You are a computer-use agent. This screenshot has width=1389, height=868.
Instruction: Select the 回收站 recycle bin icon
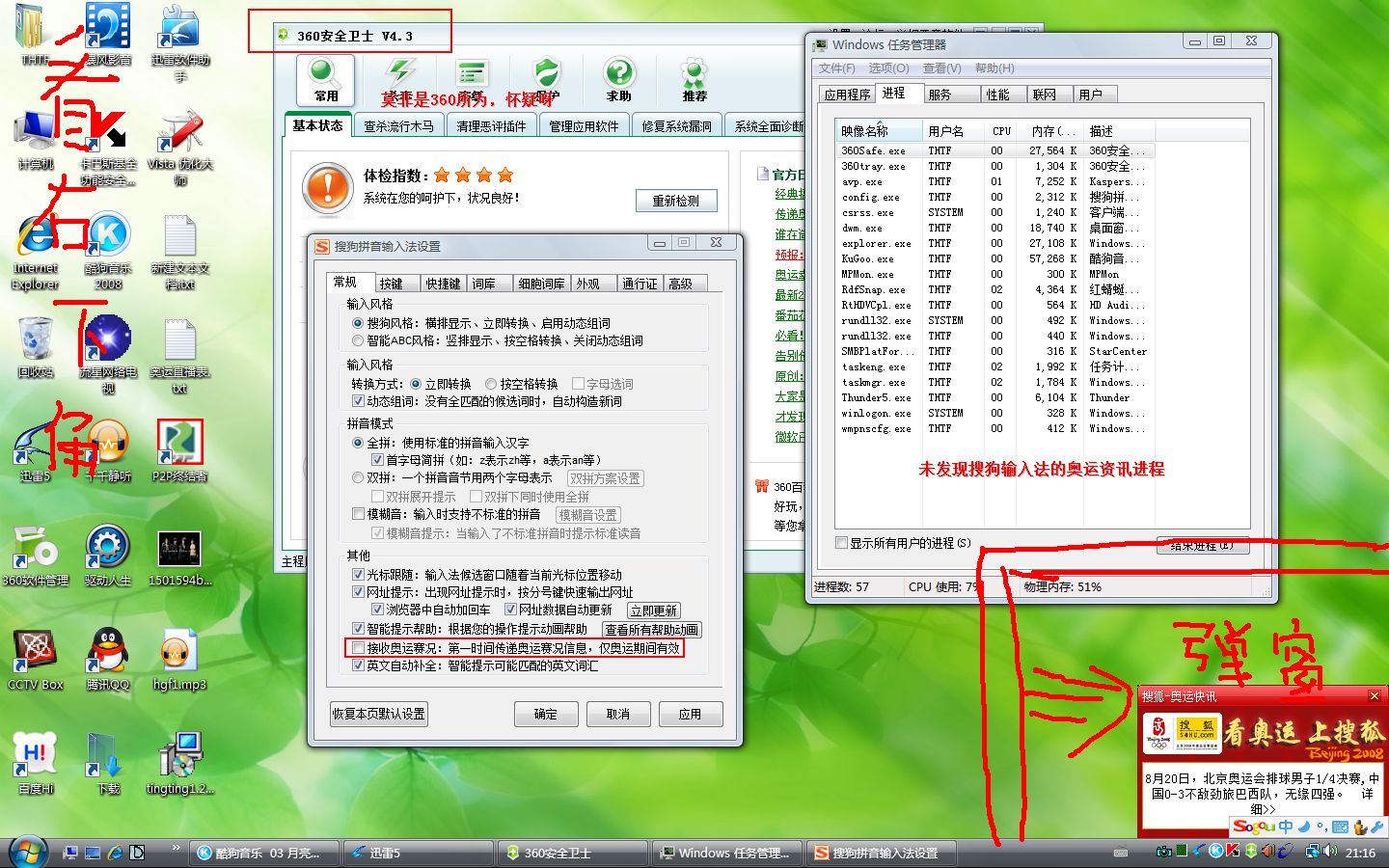coord(36,347)
